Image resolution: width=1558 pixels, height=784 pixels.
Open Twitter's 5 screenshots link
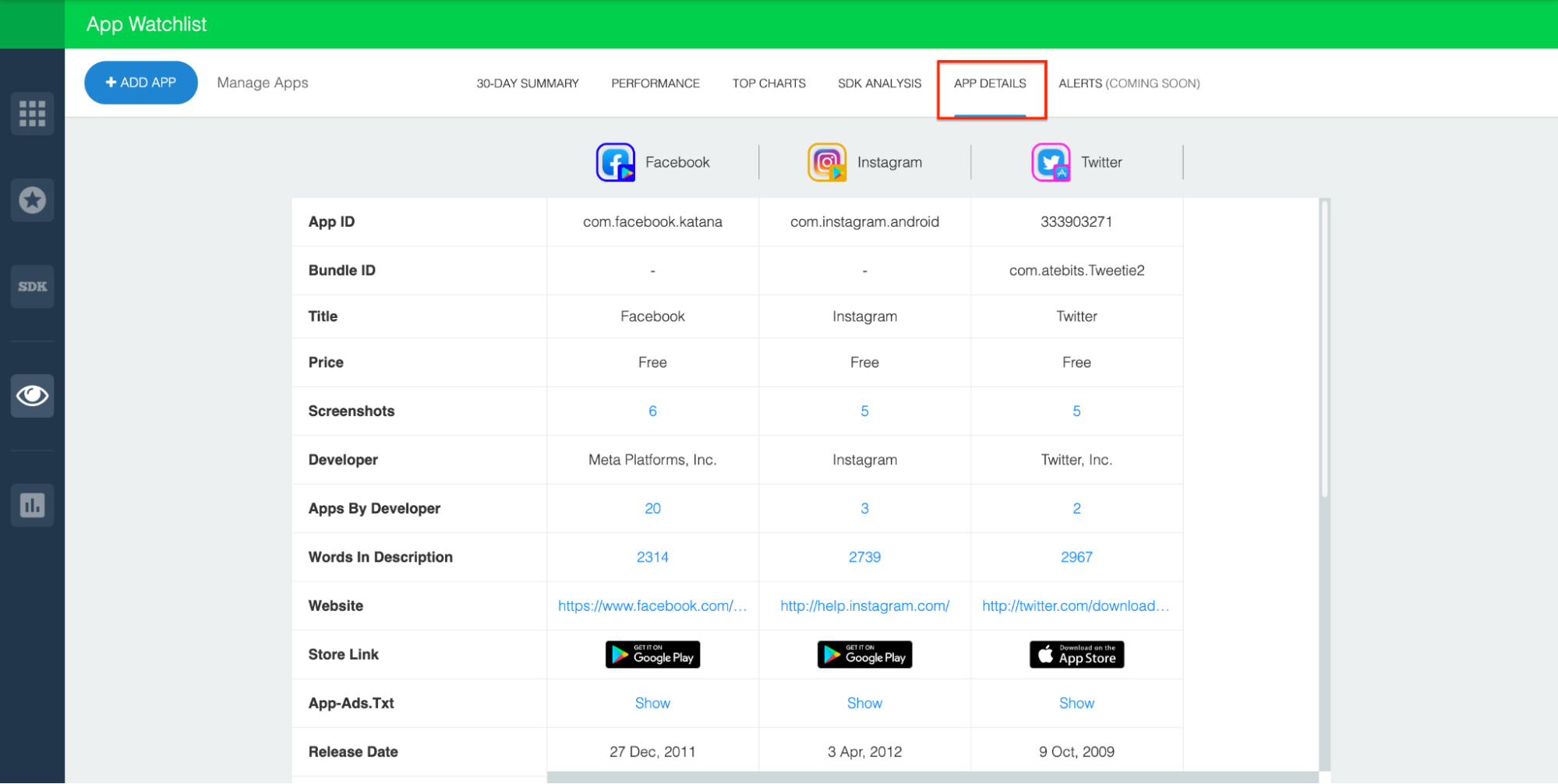click(1076, 411)
